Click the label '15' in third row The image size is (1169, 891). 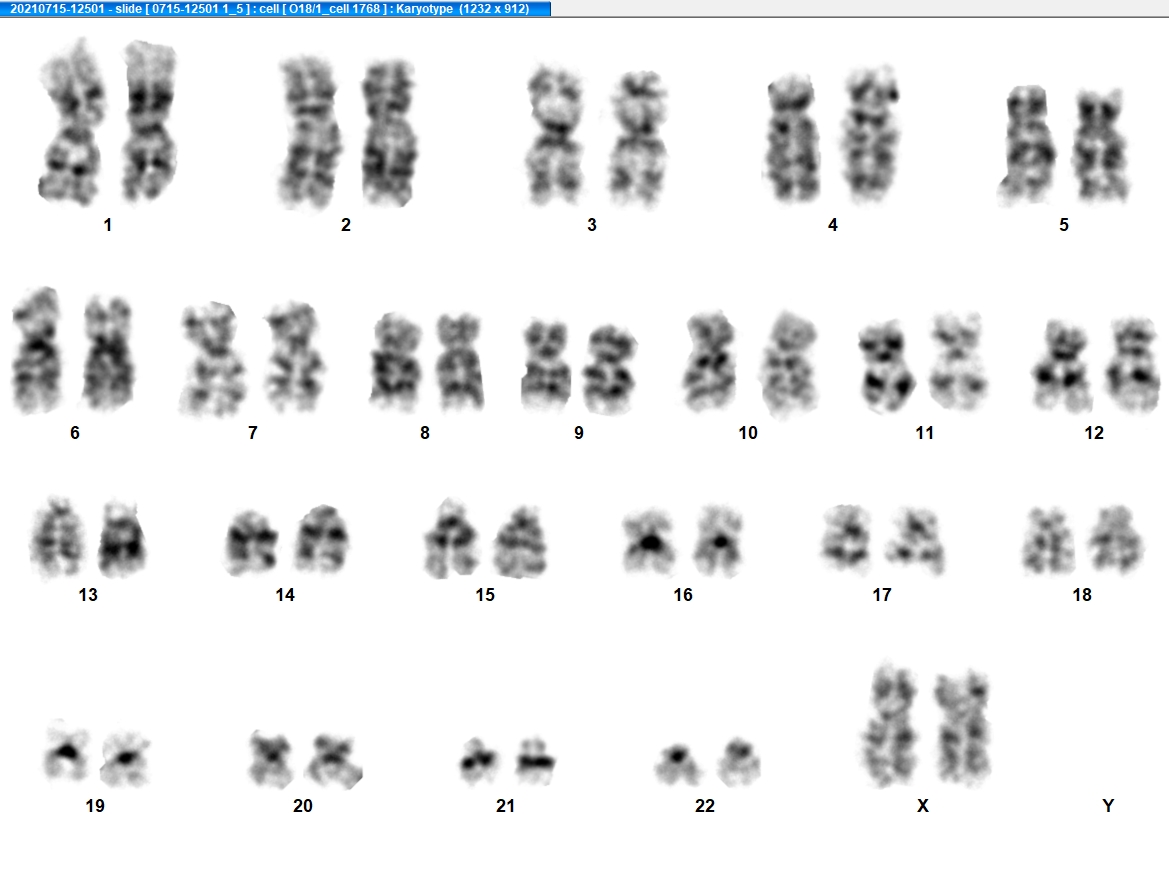(x=485, y=594)
